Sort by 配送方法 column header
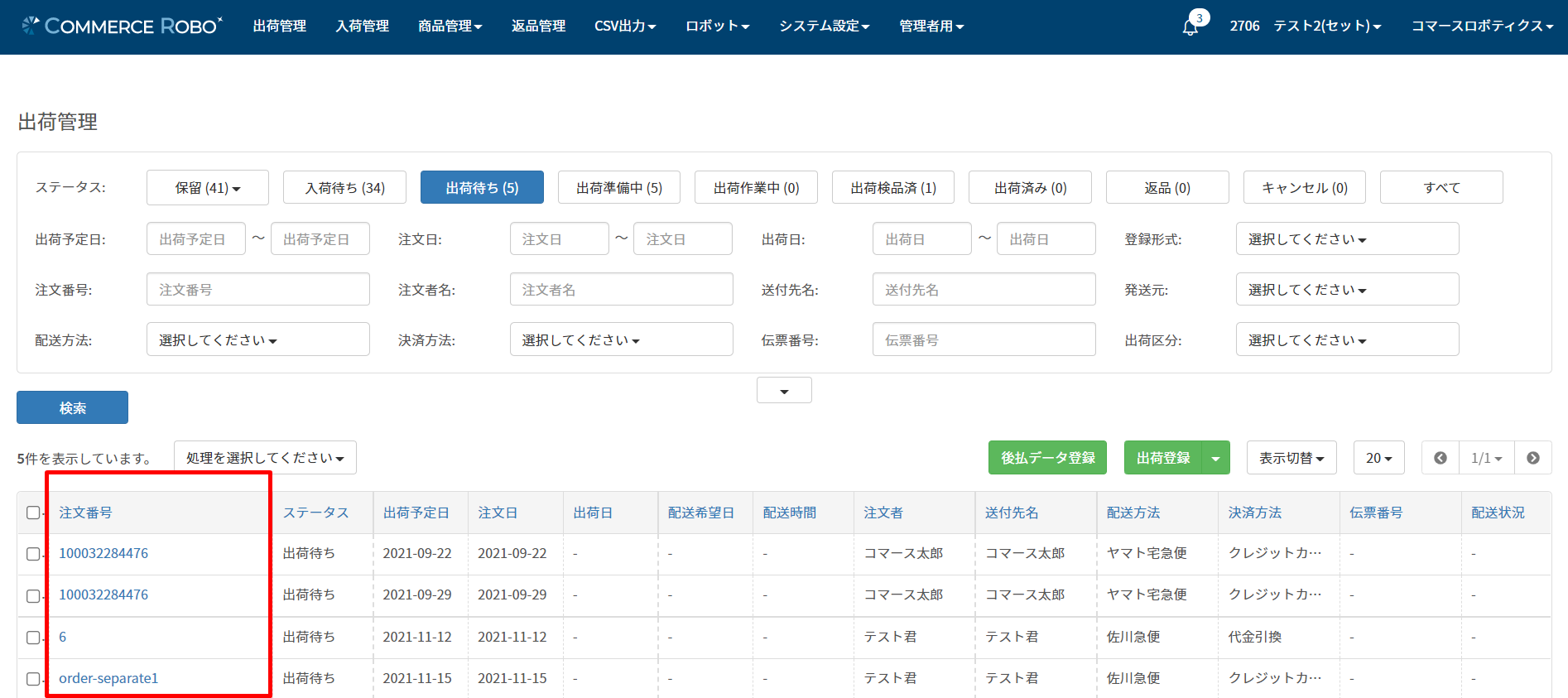 1133,513
